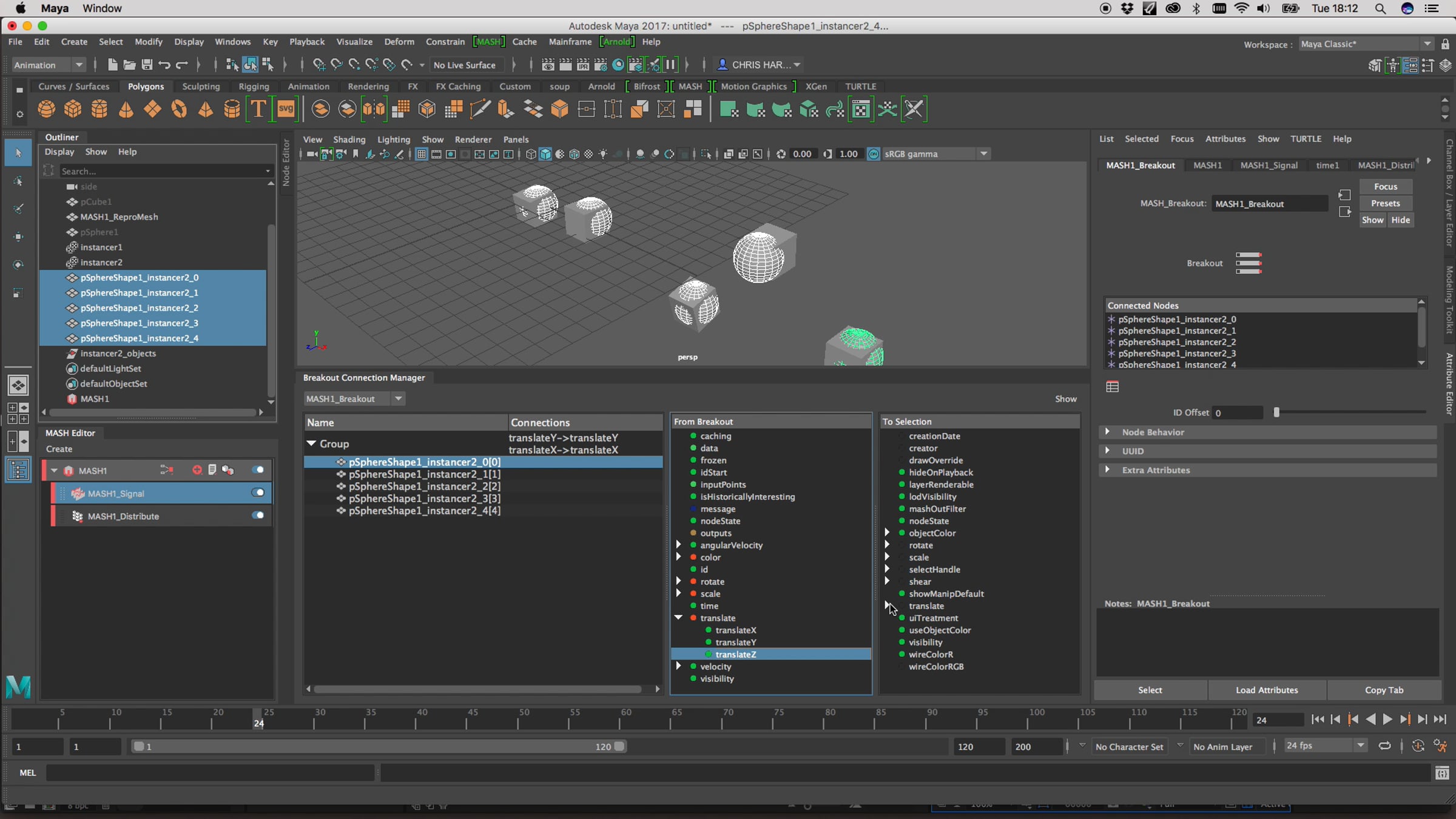This screenshot has height=819, width=1456.
Task: Click frame 60 on the time slider
Action: coord(626,720)
